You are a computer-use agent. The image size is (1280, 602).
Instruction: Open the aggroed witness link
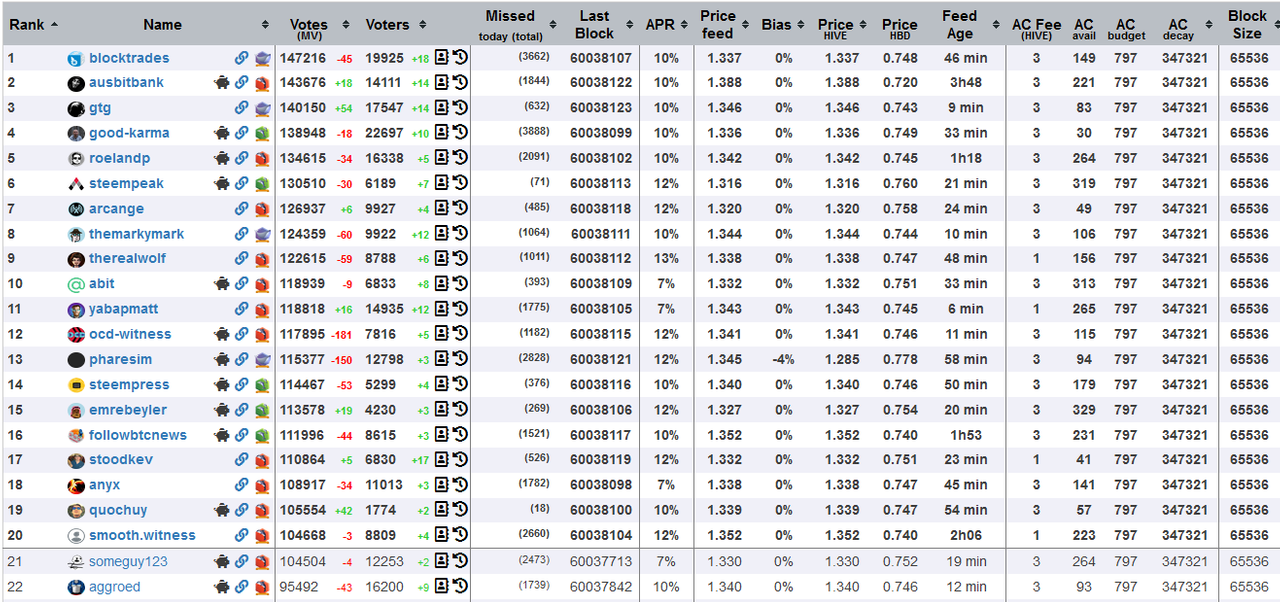click(x=114, y=587)
